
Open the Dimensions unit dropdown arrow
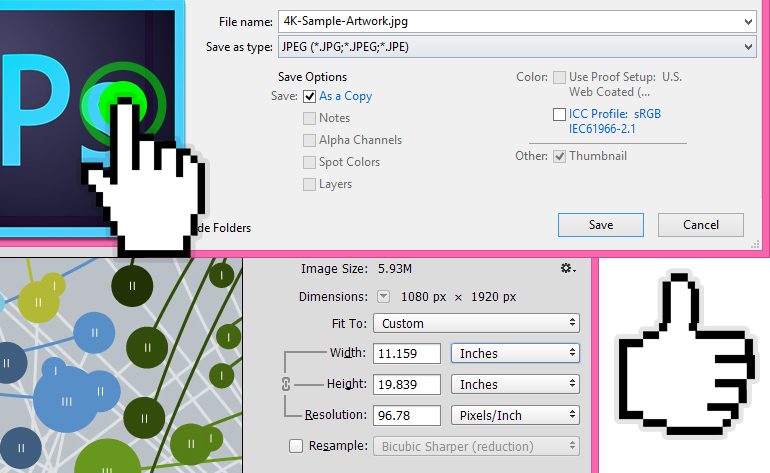coord(384,297)
